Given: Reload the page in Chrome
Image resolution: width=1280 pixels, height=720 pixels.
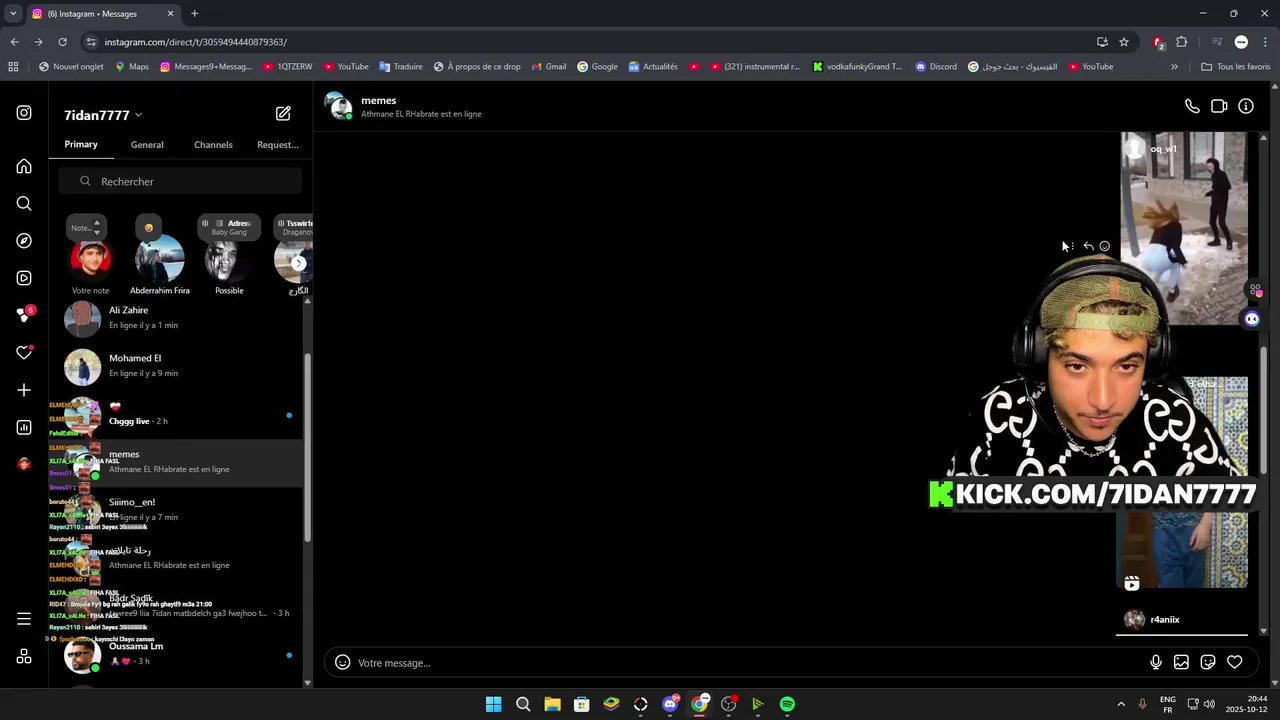Looking at the screenshot, I should coord(62,42).
